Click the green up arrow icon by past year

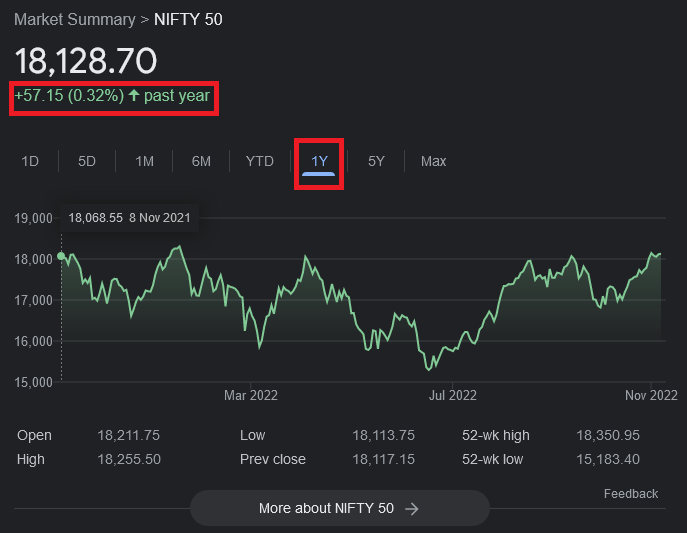(x=134, y=95)
